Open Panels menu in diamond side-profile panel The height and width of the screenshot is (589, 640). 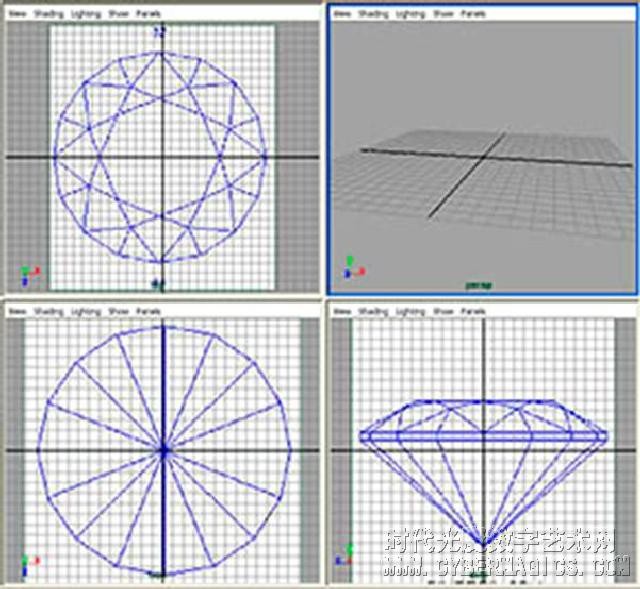pyautogui.click(x=473, y=311)
